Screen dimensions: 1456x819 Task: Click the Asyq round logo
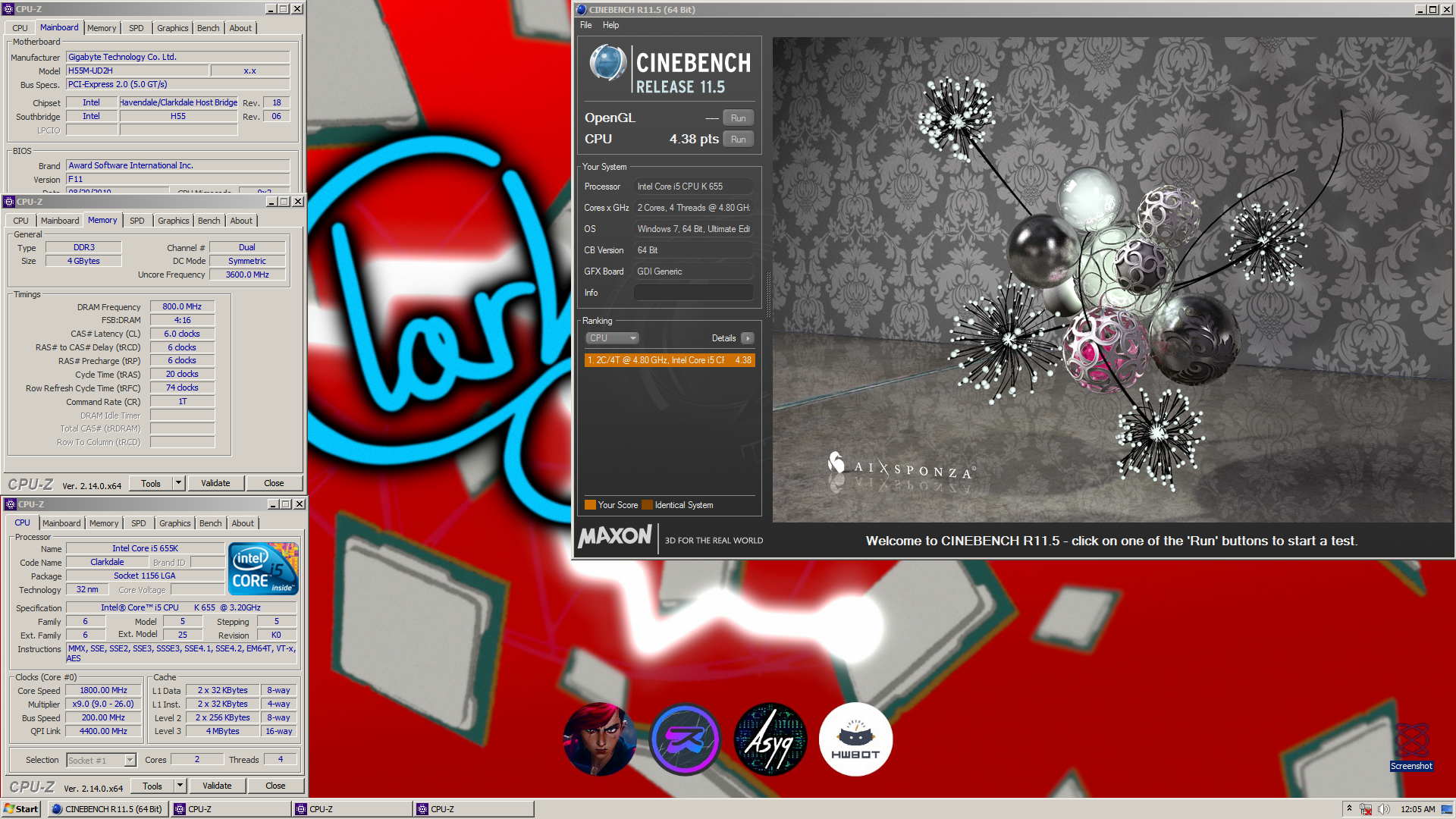[770, 739]
